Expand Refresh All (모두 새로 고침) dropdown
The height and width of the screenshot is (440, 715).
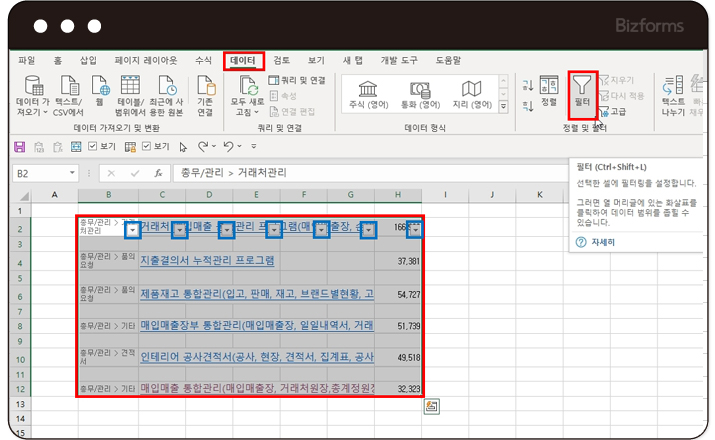point(246,112)
